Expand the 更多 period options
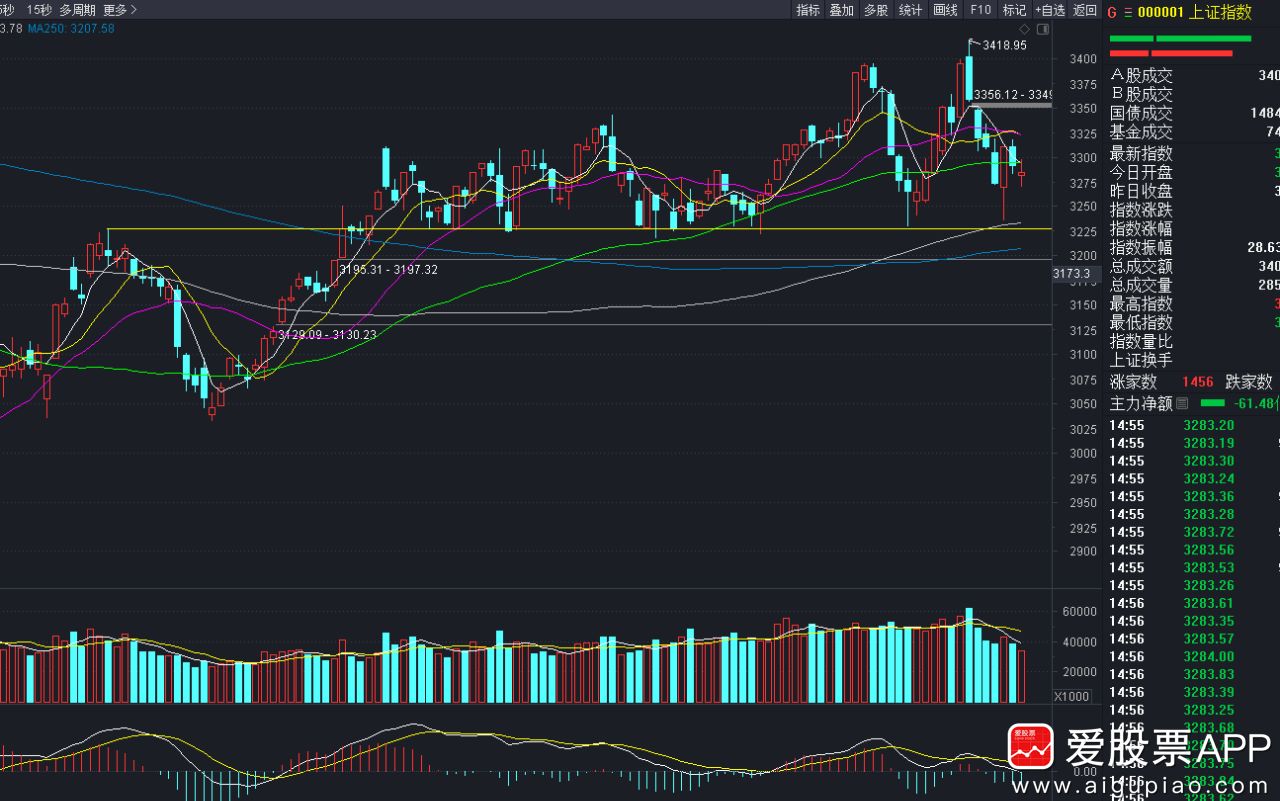 pyautogui.click(x=120, y=10)
